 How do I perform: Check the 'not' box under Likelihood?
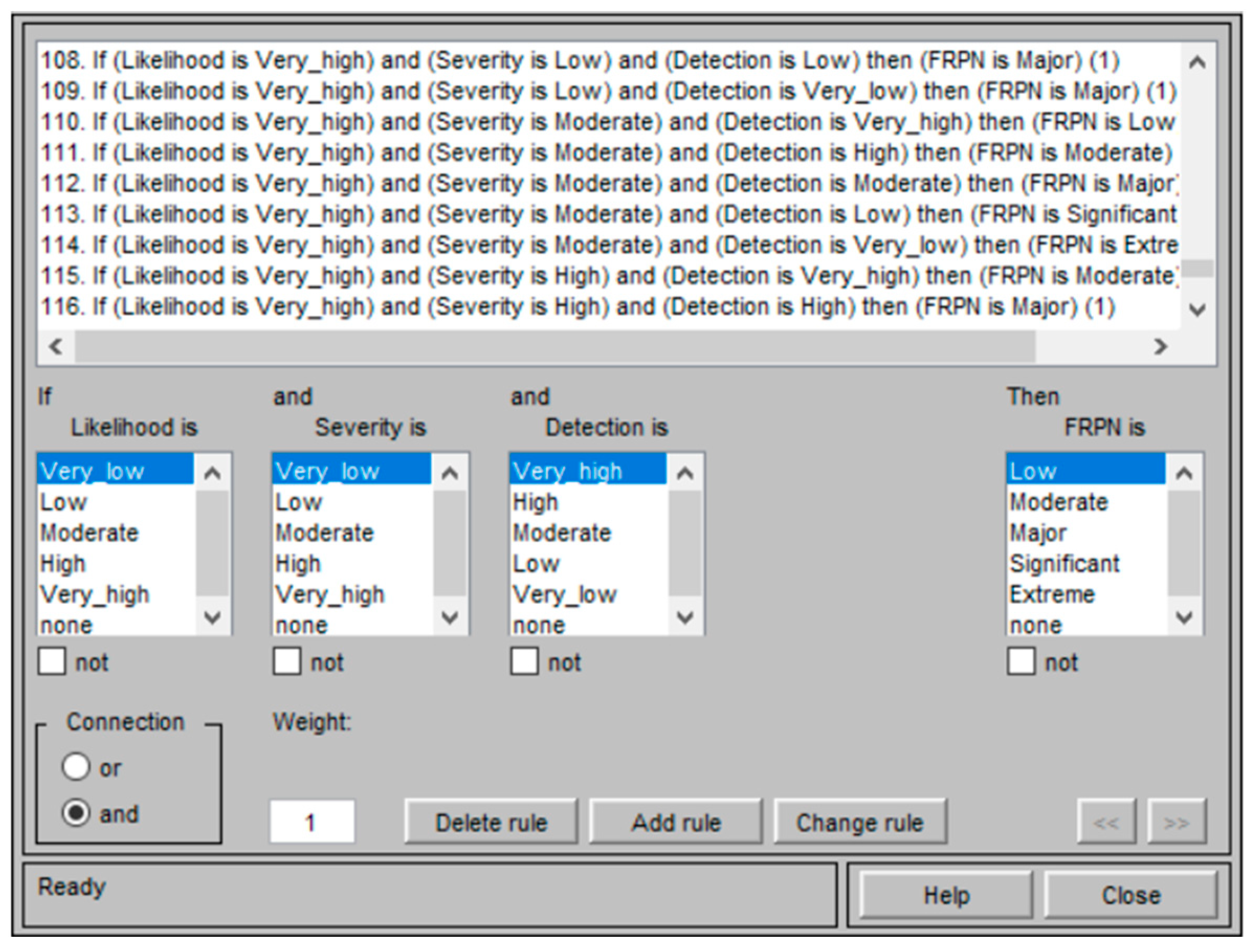(x=52, y=662)
